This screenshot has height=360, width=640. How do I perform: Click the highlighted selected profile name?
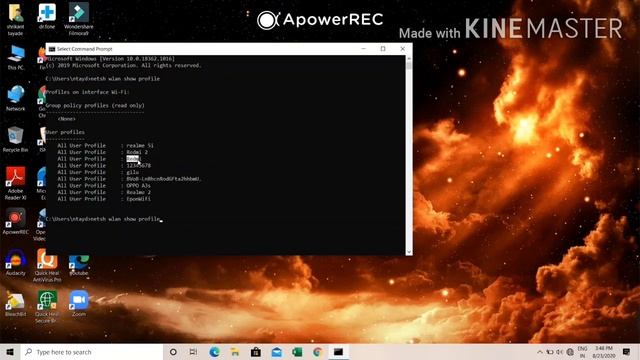(133, 159)
